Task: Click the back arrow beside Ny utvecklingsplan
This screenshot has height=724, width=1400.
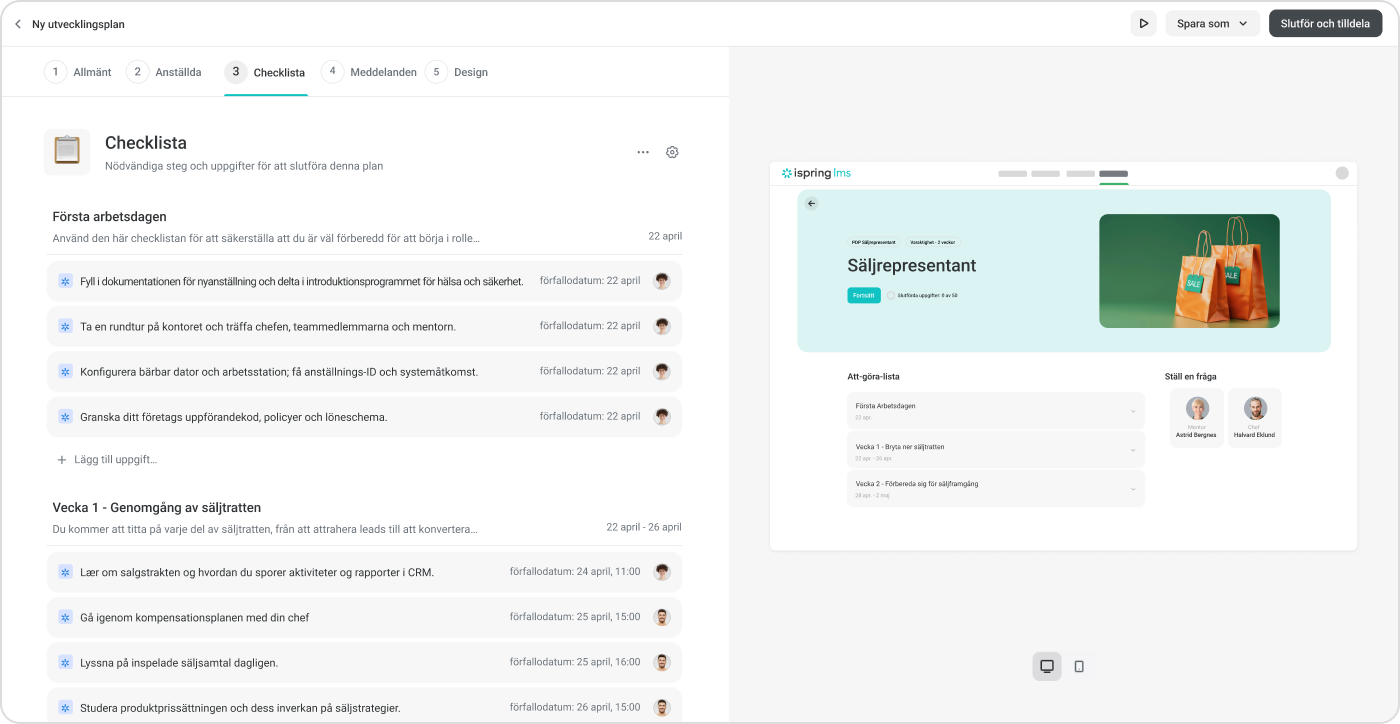Action: coord(17,24)
